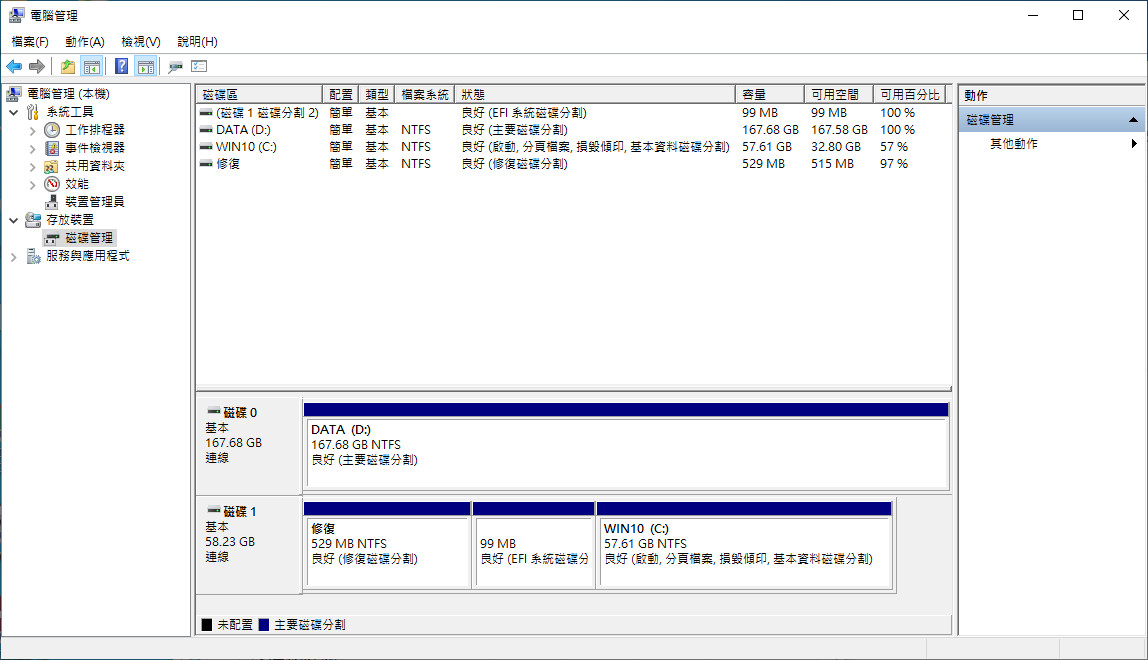The width and height of the screenshot is (1148, 660).
Task: Open the 檔案(F) menu
Action: (30, 42)
